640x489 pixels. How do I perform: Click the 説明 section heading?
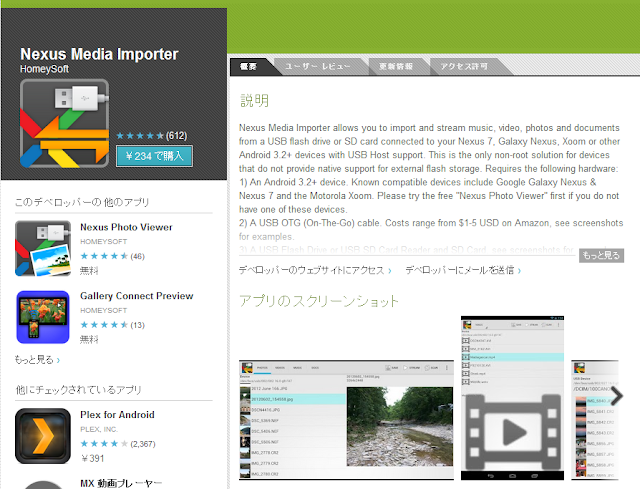[254, 100]
